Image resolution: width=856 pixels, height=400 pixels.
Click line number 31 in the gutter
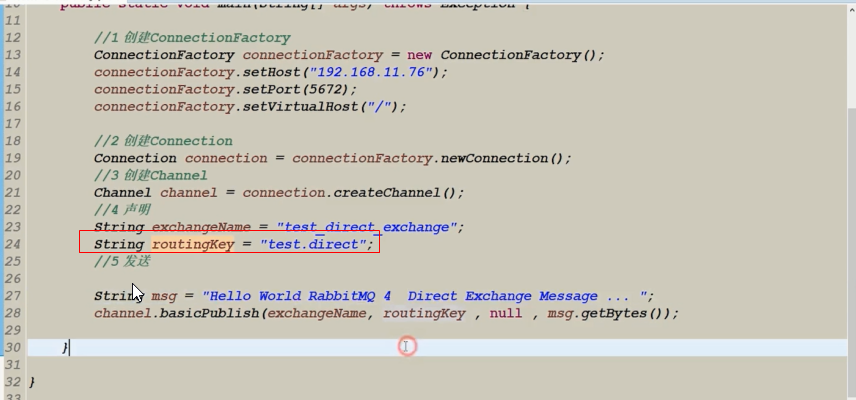tap(12, 365)
